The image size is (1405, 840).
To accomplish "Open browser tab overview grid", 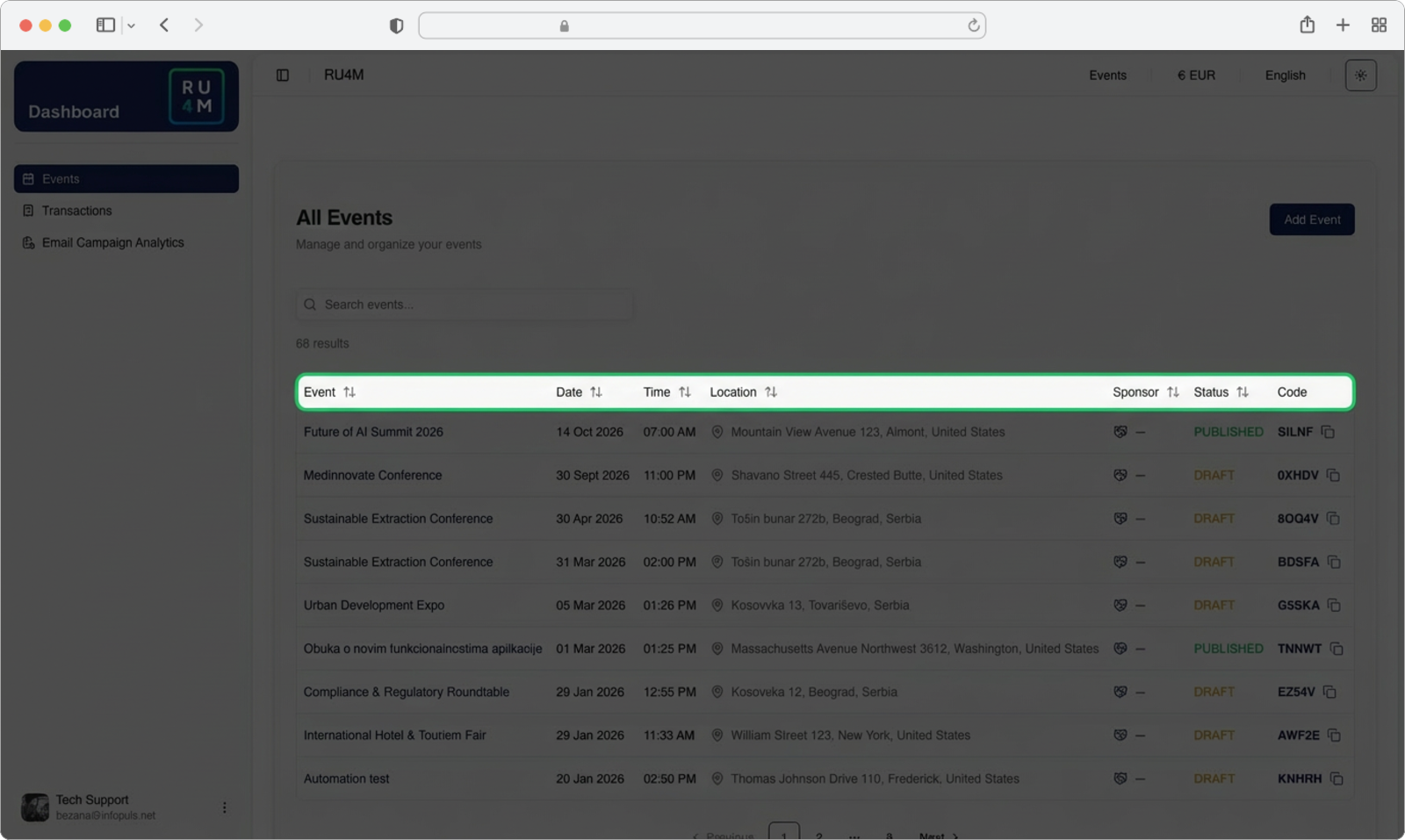I will pos(1379,25).
